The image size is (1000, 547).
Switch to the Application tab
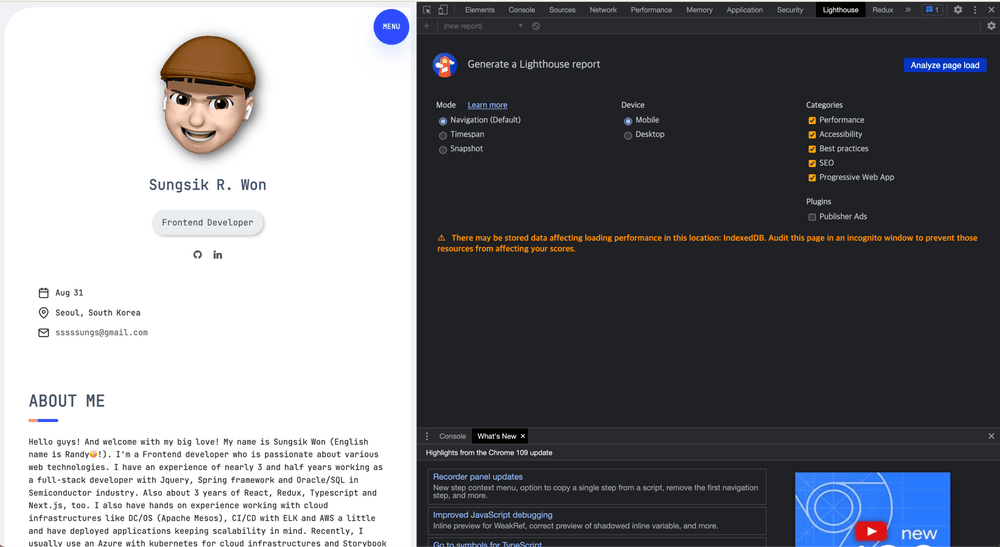pyautogui.click(x=744, y=10)
